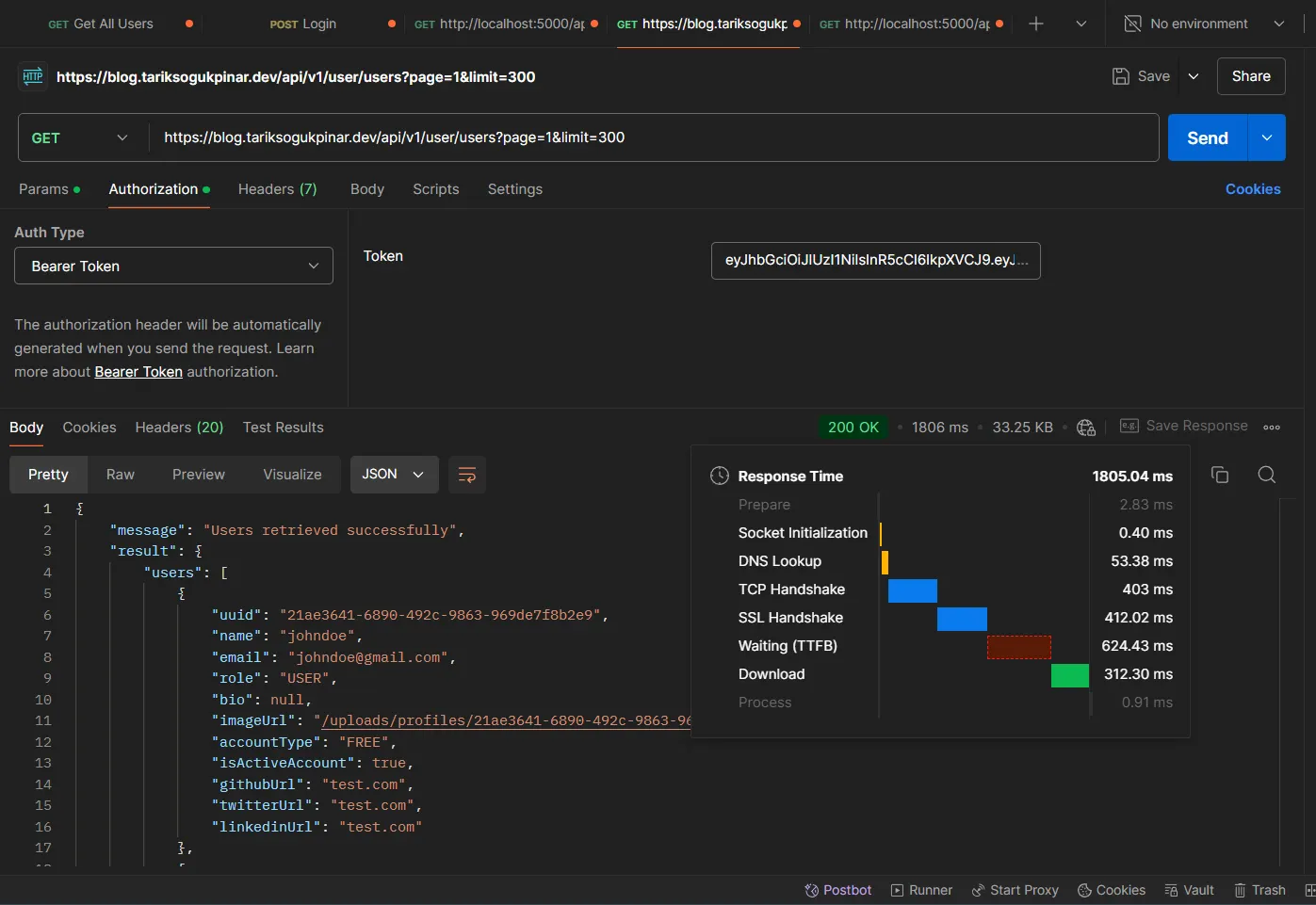Screen dimensions: 1316x905
Task: Open the request Settings tab
Action: 515,189
